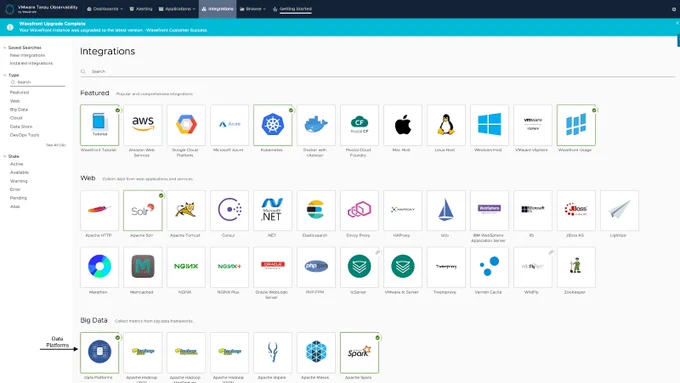Open the Data Platforms integration tile

point(99,353)
